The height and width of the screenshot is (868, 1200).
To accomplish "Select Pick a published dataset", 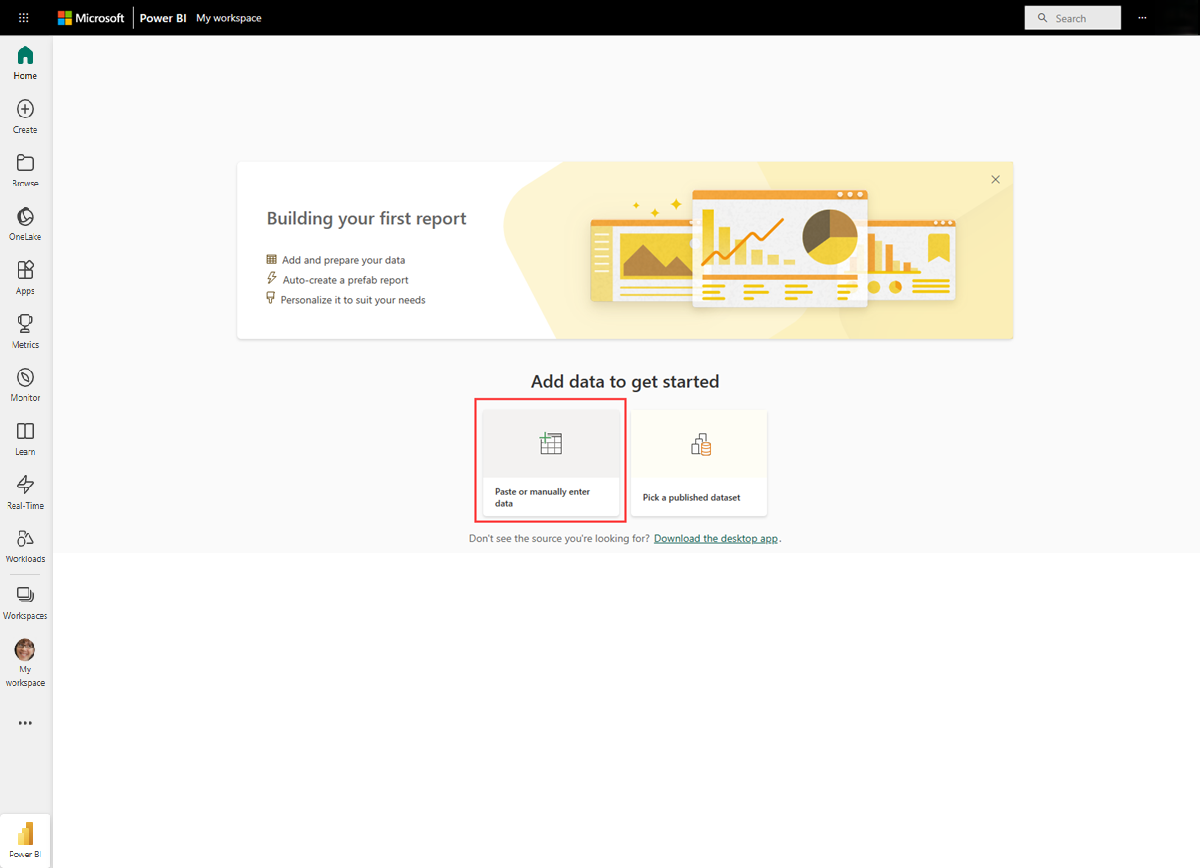I will tap(699, 462).
